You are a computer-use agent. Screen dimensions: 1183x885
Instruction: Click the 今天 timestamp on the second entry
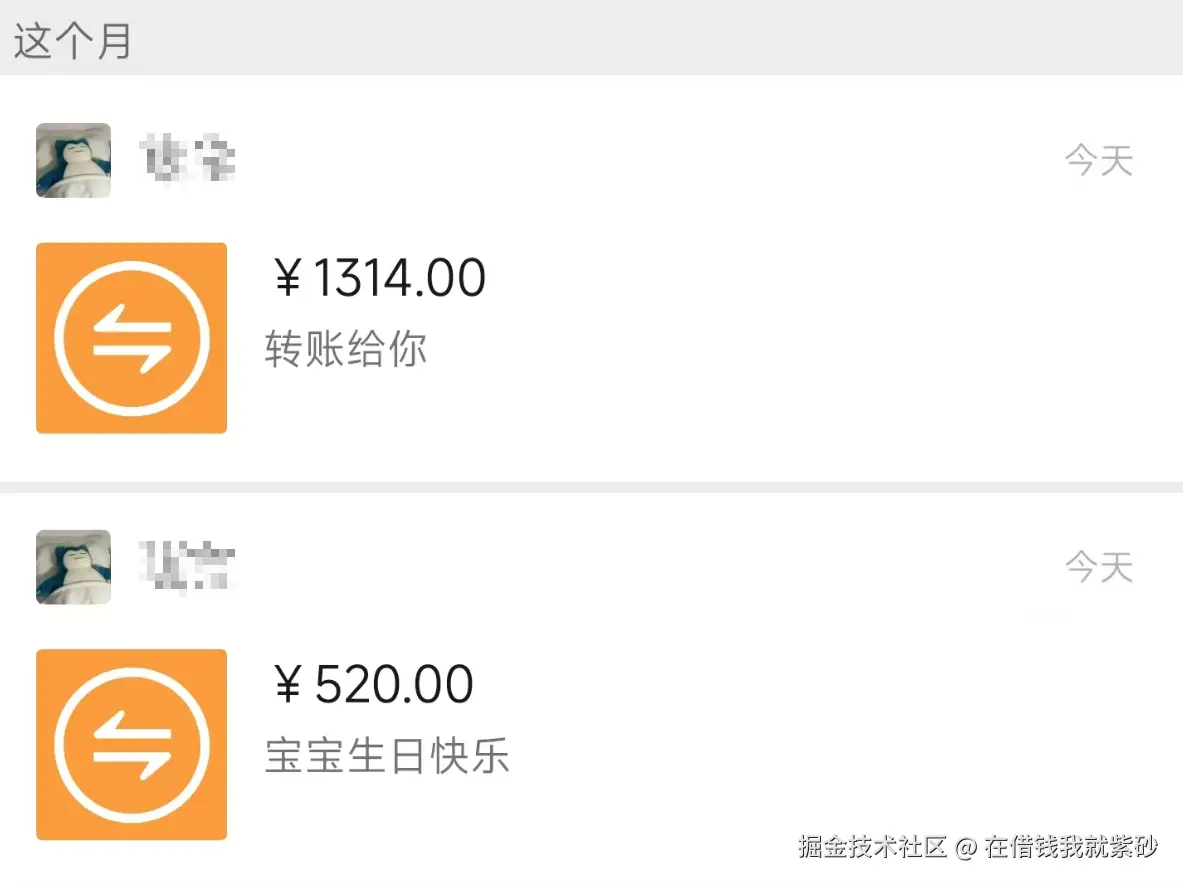[1098, 567]
